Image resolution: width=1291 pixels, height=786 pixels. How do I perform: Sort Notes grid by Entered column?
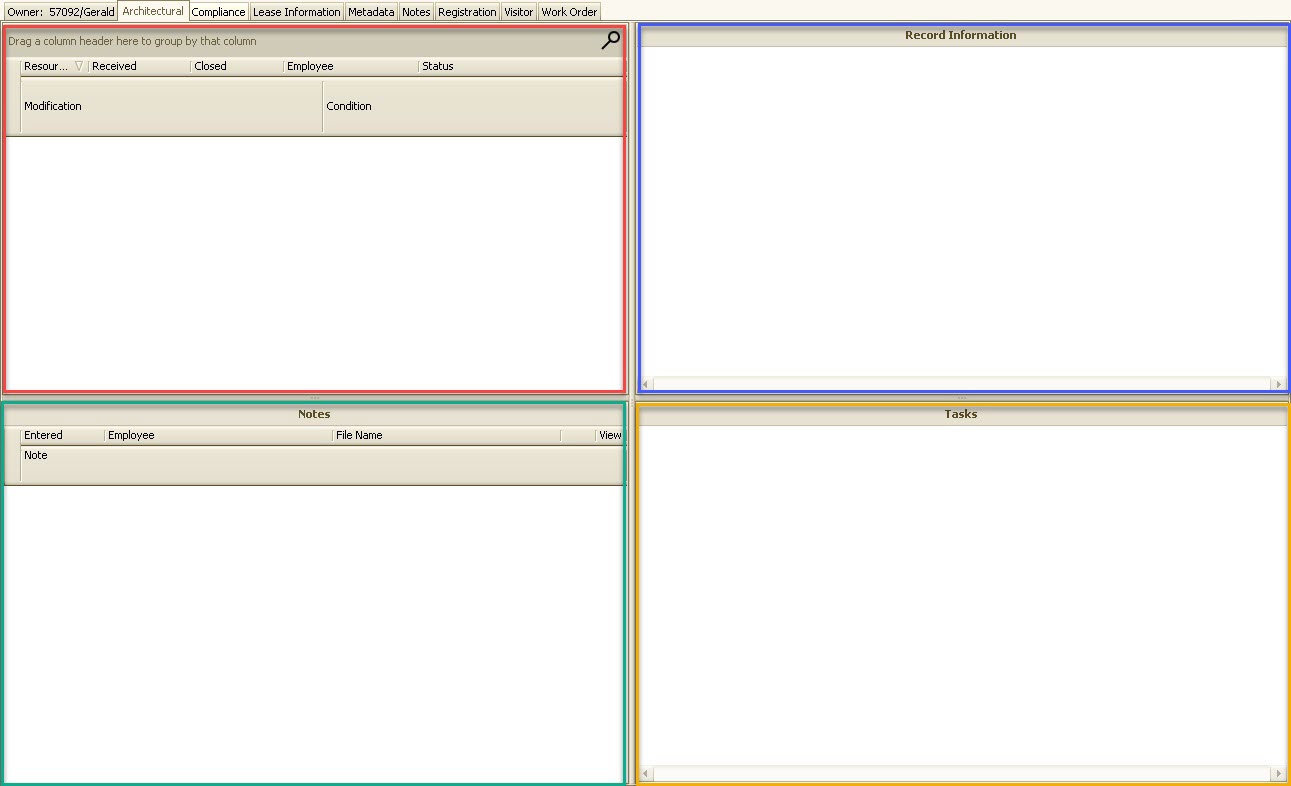[x=62, y=435]
